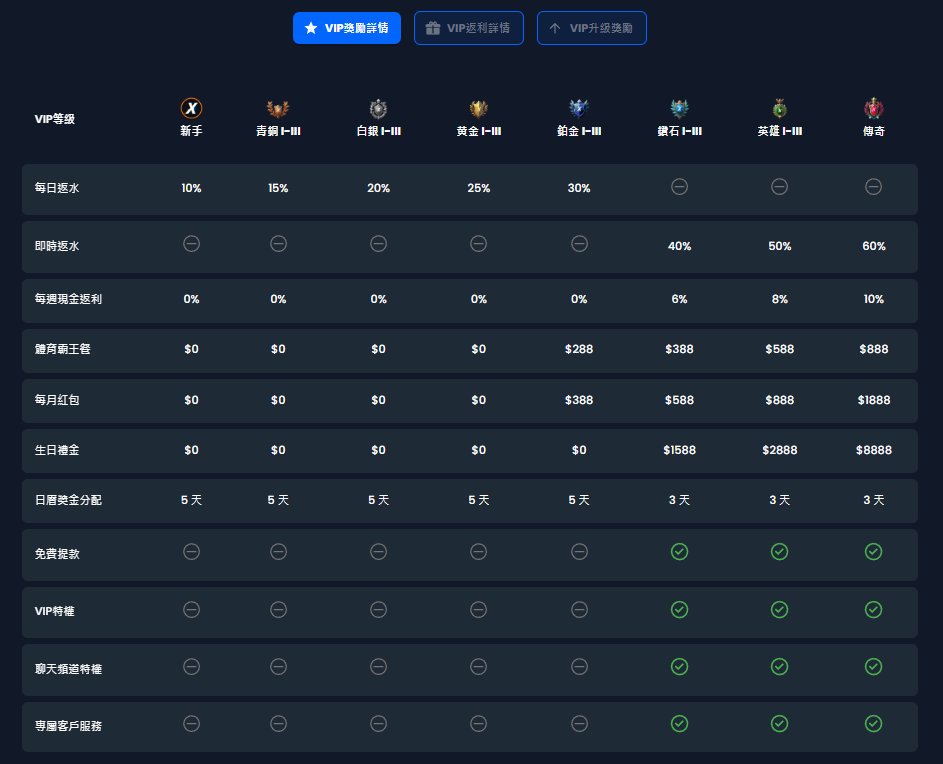Screen dimensions: 943x764
Task: Click the $8888 生日禮金 value for 傳奇
Action: (873, 451)
